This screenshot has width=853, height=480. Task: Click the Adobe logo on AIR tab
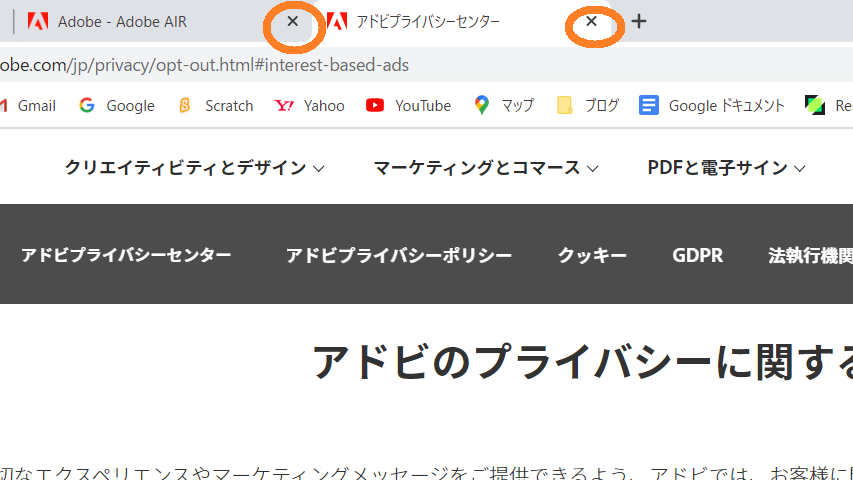[x=38, y=21]
